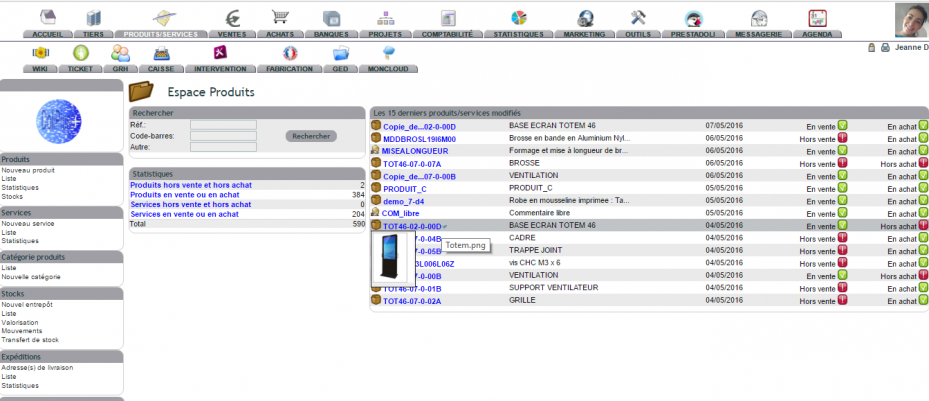Click the GED folder icon
This screenshot has height=401, width=929.
pyautogui.click(x=341, y=54)
